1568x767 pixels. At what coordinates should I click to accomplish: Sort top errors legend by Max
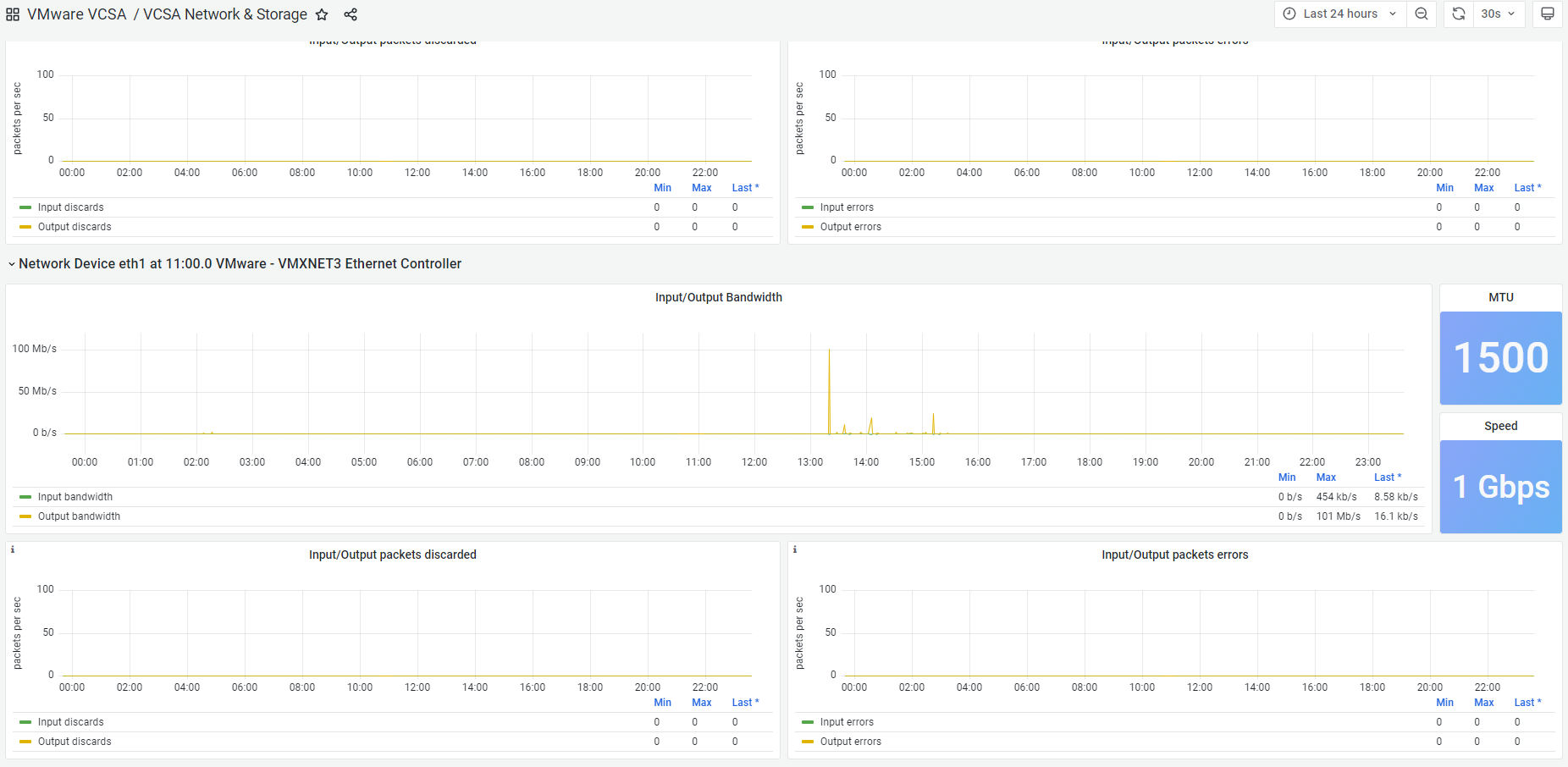point(1484,188)
